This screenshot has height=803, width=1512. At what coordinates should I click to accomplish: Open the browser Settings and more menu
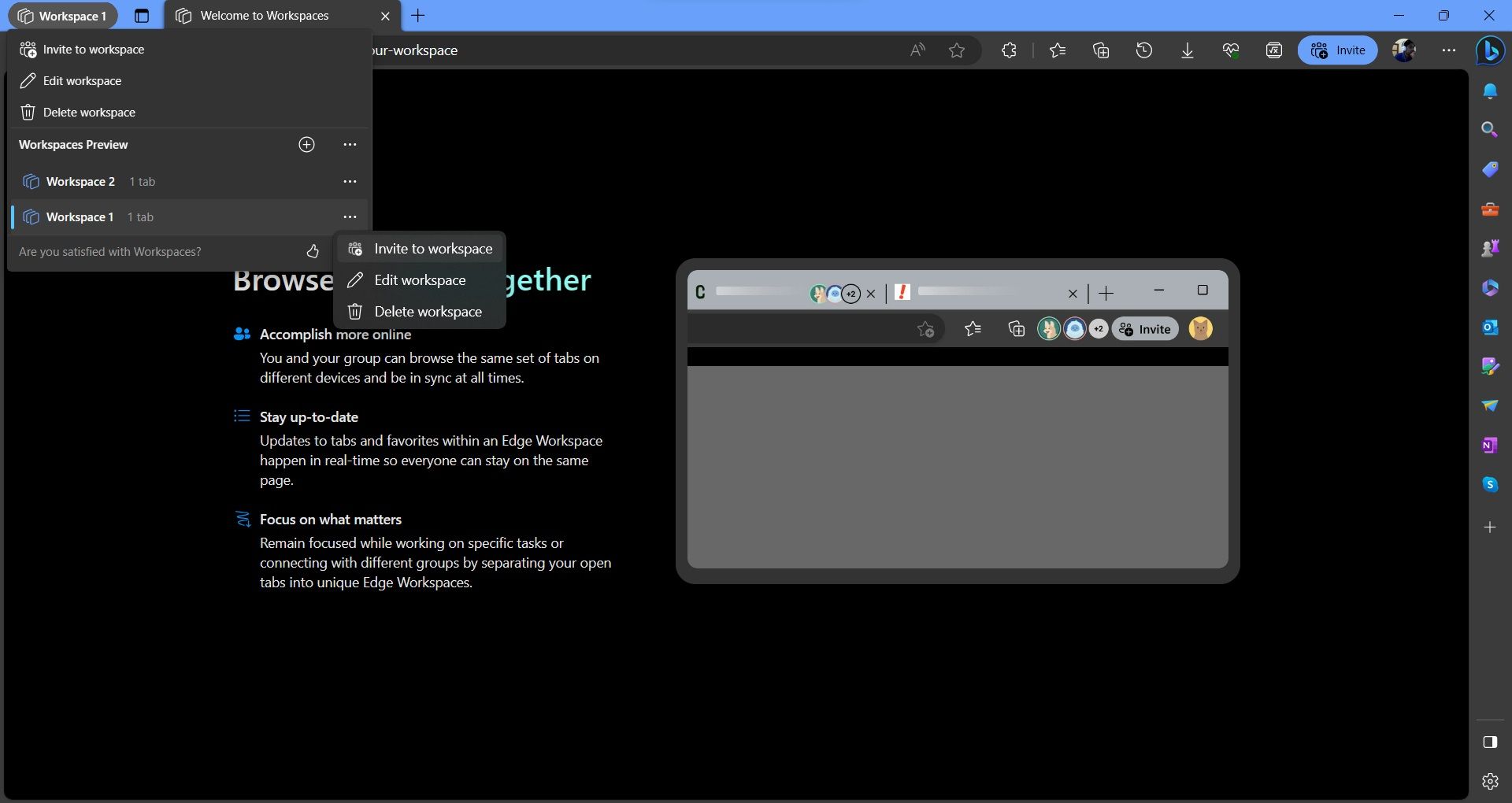coord(1449,50)
